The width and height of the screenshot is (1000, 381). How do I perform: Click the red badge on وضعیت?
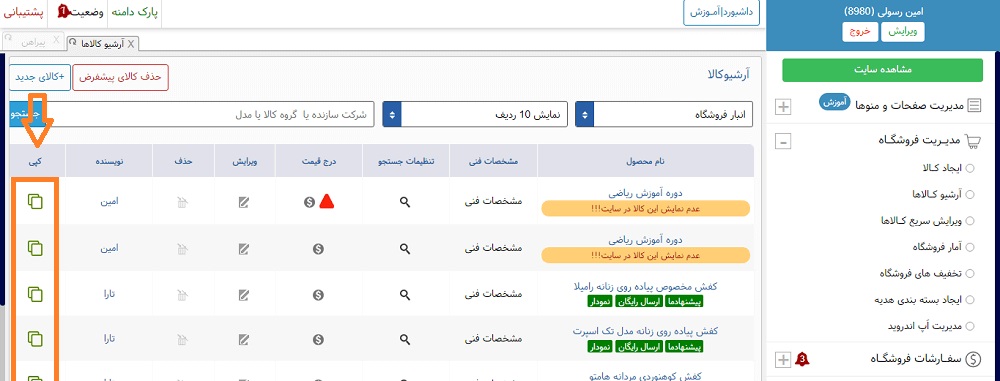point(62,10)
